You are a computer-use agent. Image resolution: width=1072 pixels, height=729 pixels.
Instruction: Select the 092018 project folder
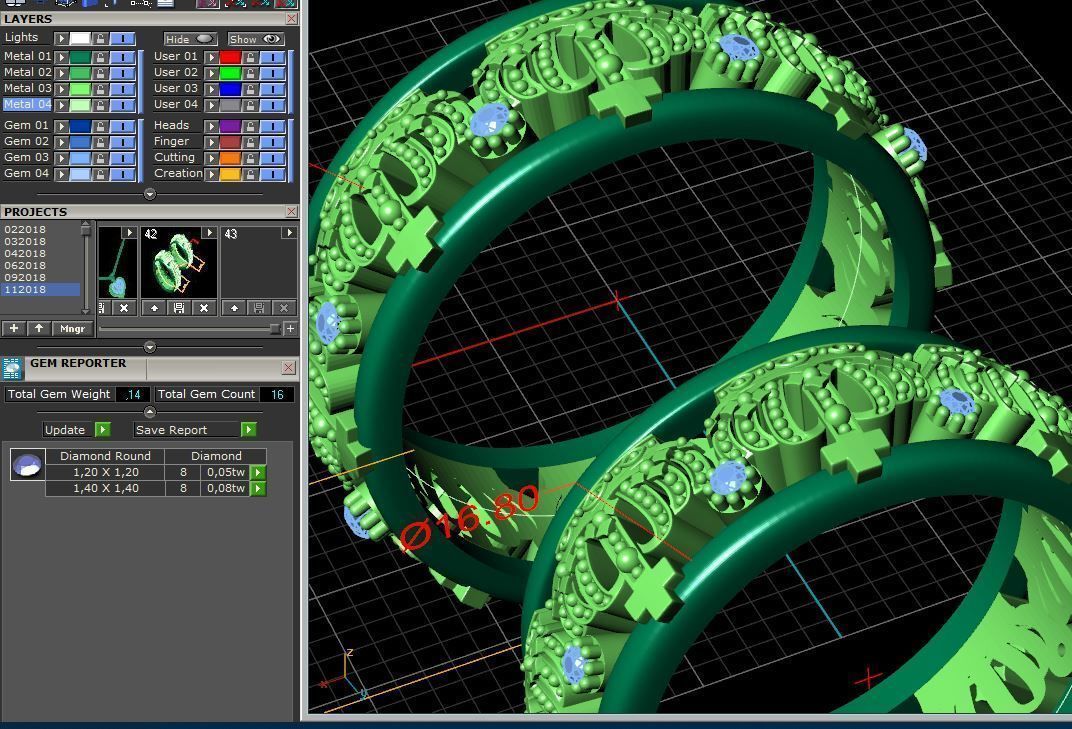click(x=25, y=278)
